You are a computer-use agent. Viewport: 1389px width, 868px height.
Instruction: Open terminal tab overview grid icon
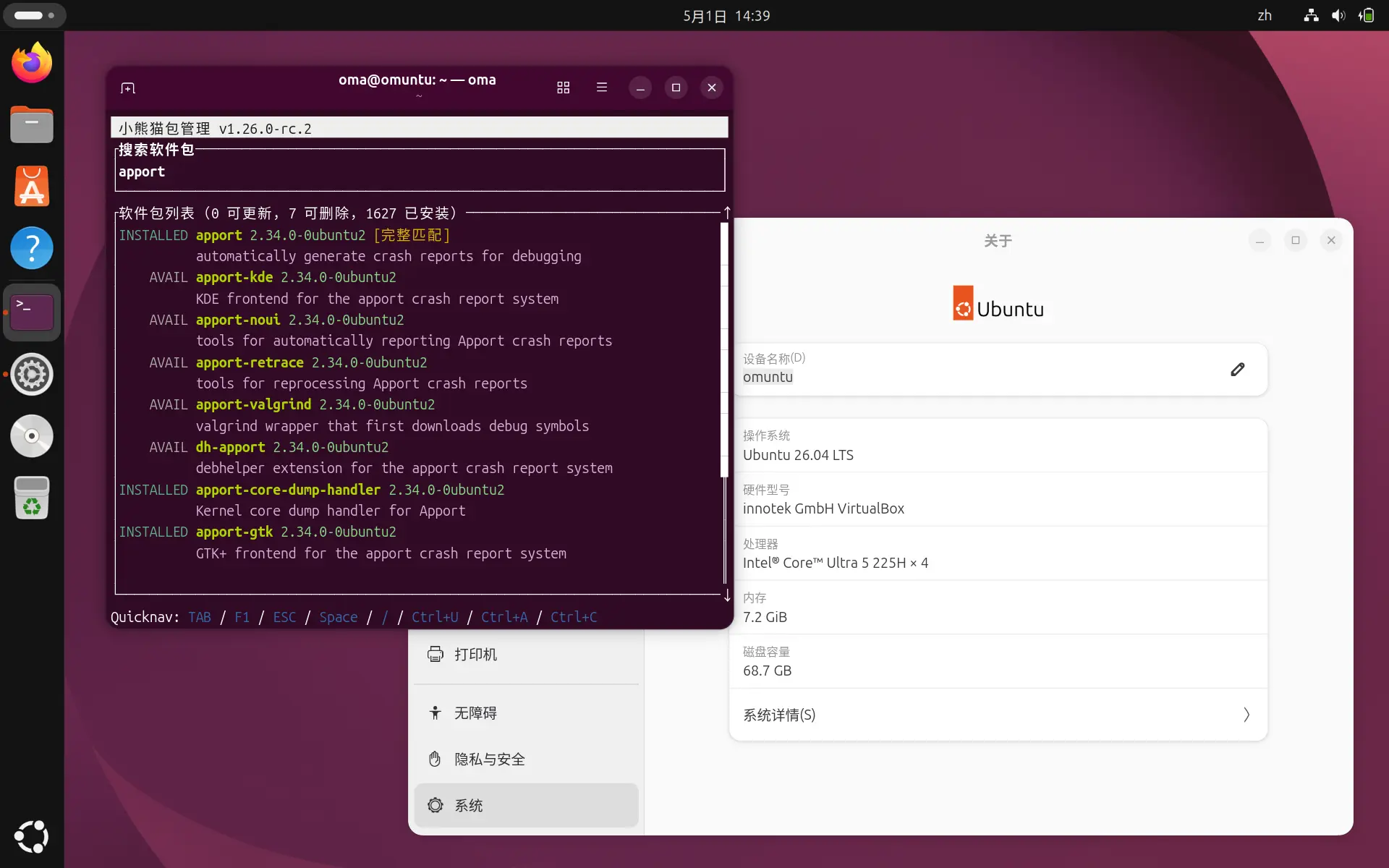[564, 88]
